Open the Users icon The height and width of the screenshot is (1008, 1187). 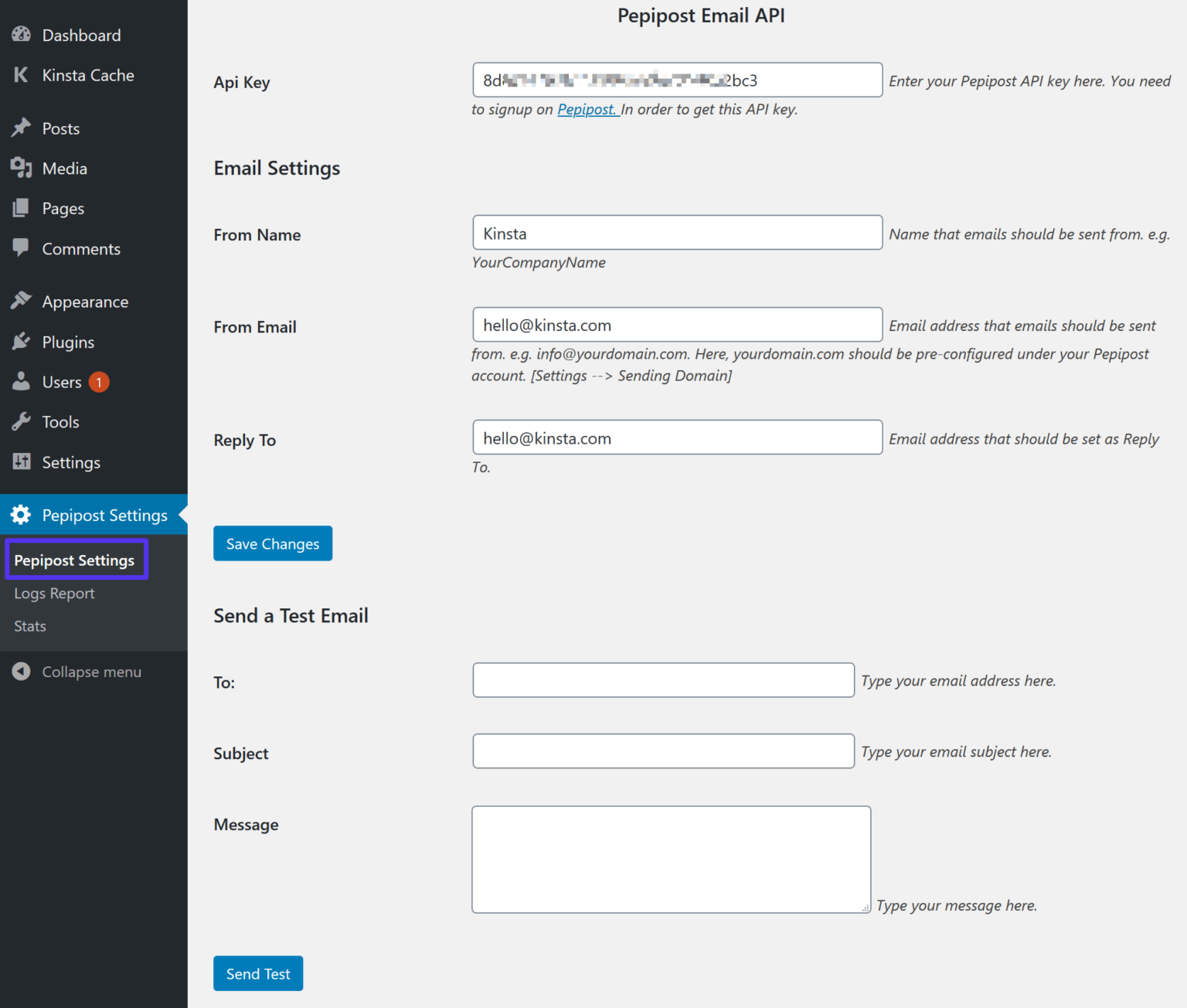tap(21, 381)
